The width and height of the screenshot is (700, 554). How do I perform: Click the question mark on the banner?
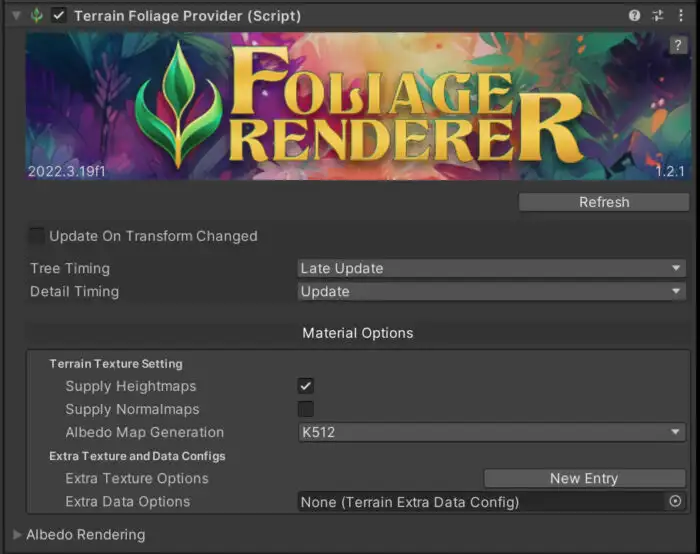click(677, 46)
